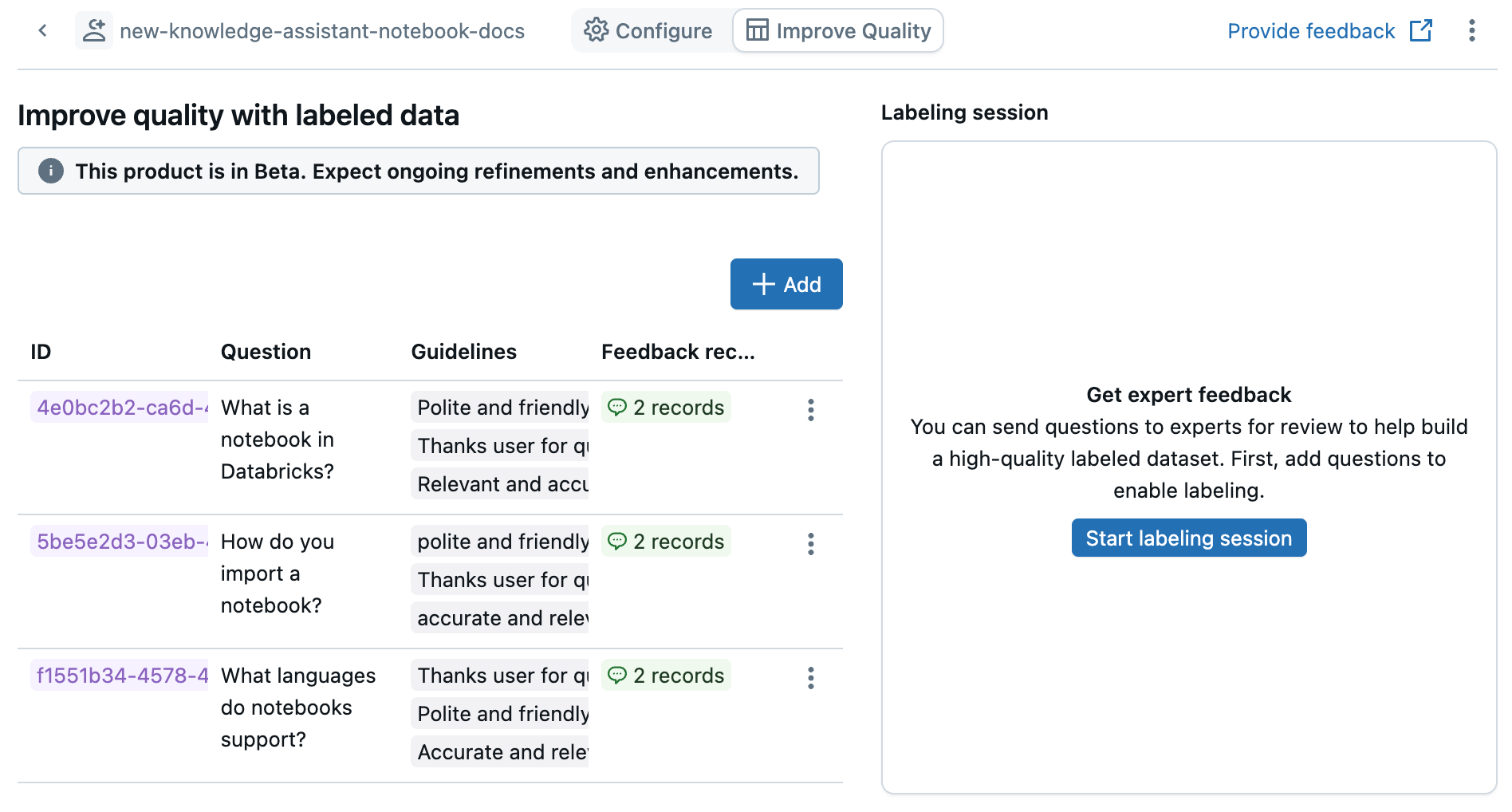
Task: Click external link icon beside Provide feedback
Action: point(1420,31)
